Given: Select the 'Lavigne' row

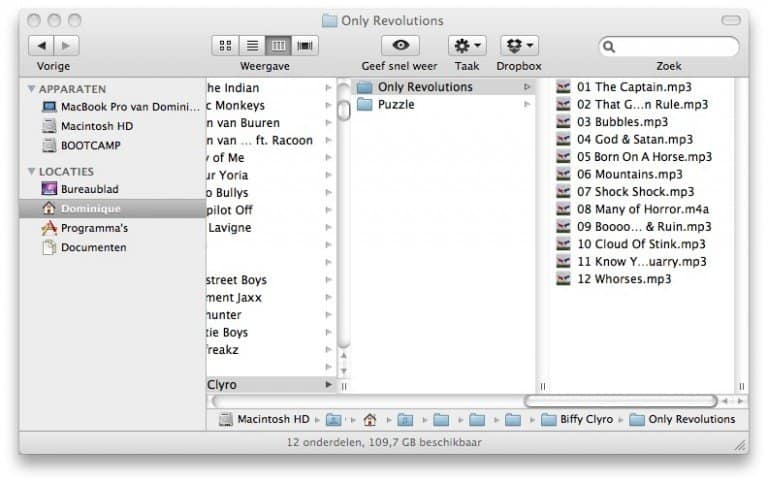Looking at the screenshot, I should (x=271, y=228).
